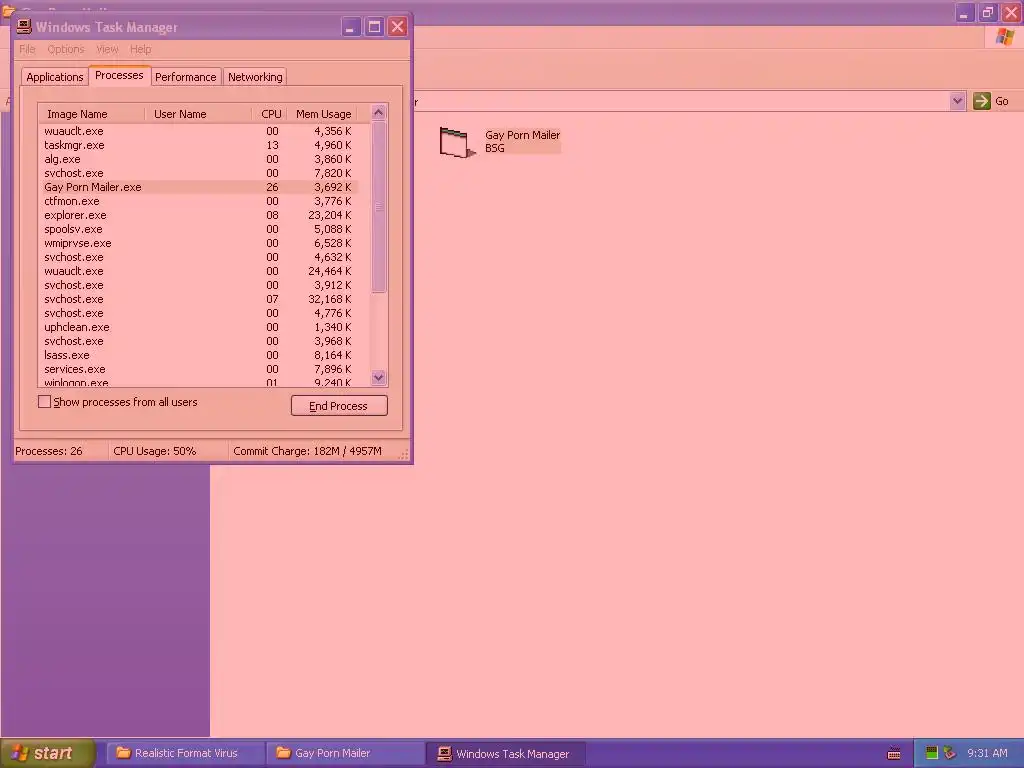Open the Options menu in Task Manager
This screenshot has width=1024, height=768.
[x=65, y=49]
